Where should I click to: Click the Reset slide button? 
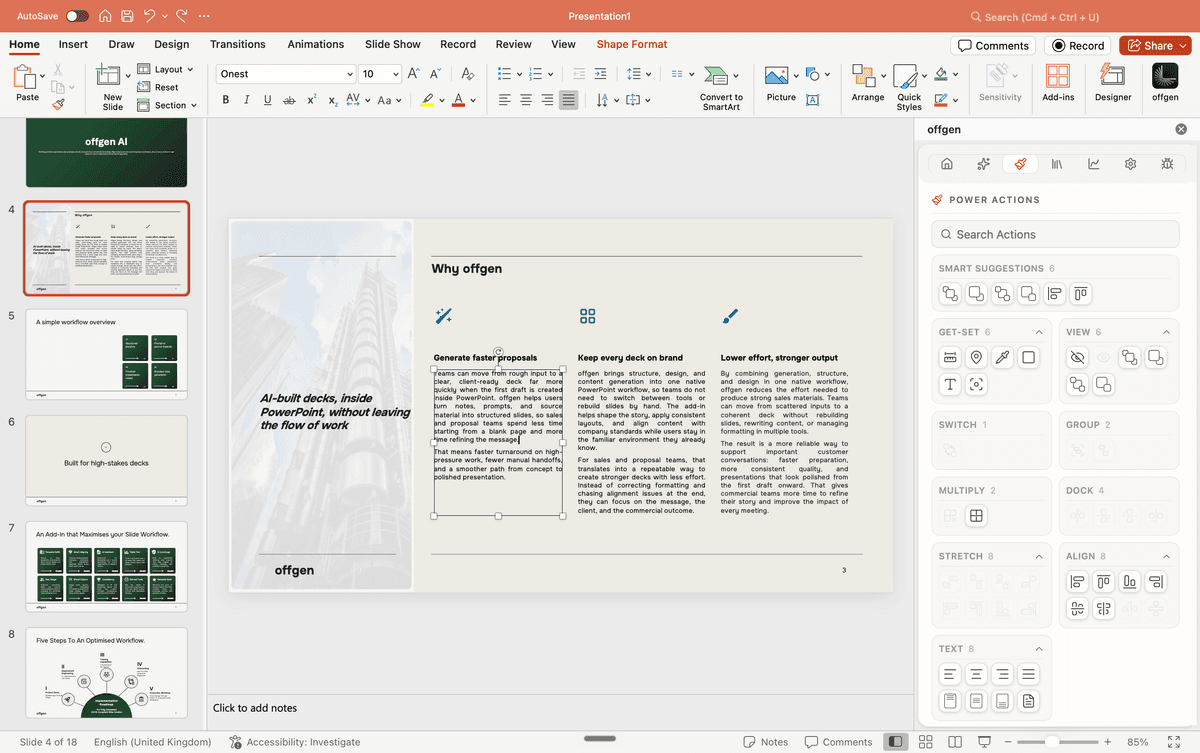click(158, 87)
